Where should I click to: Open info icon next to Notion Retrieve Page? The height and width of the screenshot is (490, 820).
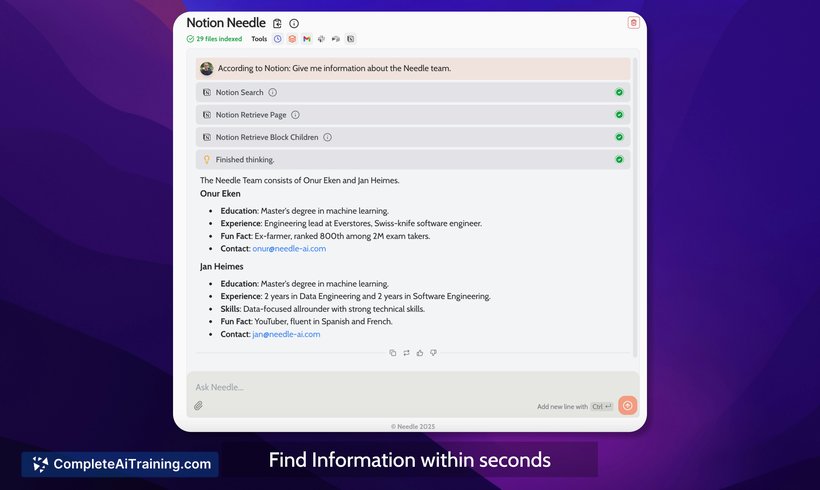pyautogui.click(x=295, y=115)
